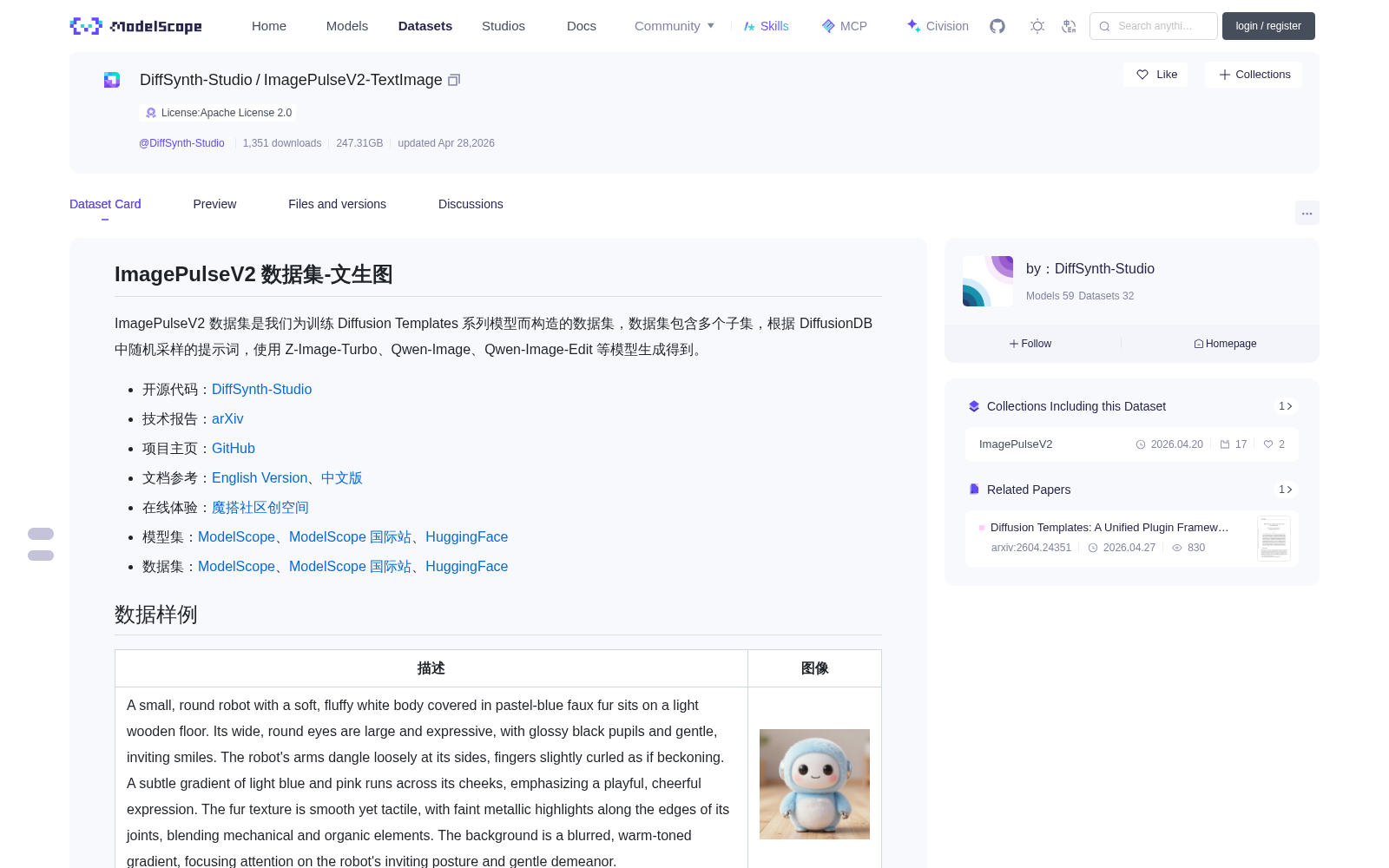Viewport: 1389px width, 868px height.
Task: Click the search magnifier icon
Action: click(x=1105, y=26)
